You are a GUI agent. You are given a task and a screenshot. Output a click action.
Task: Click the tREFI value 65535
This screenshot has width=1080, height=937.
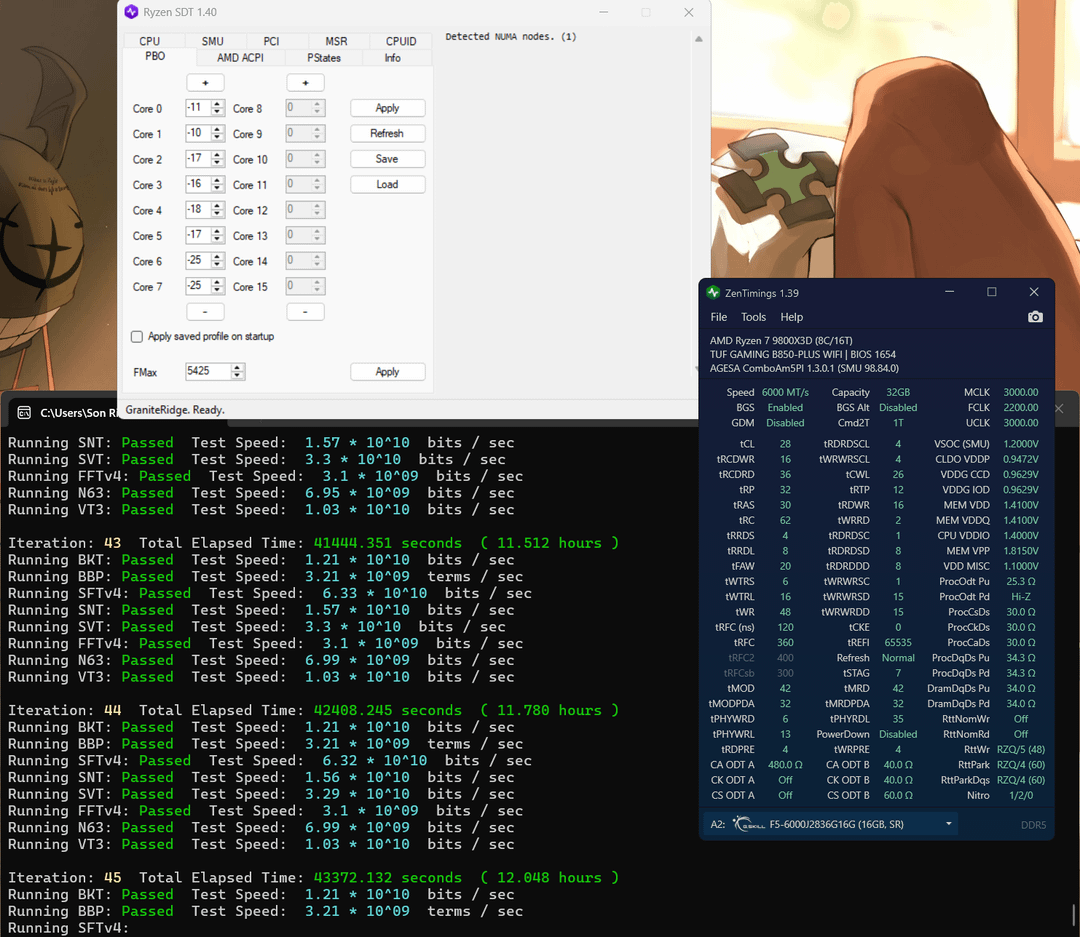coord(898,642)
